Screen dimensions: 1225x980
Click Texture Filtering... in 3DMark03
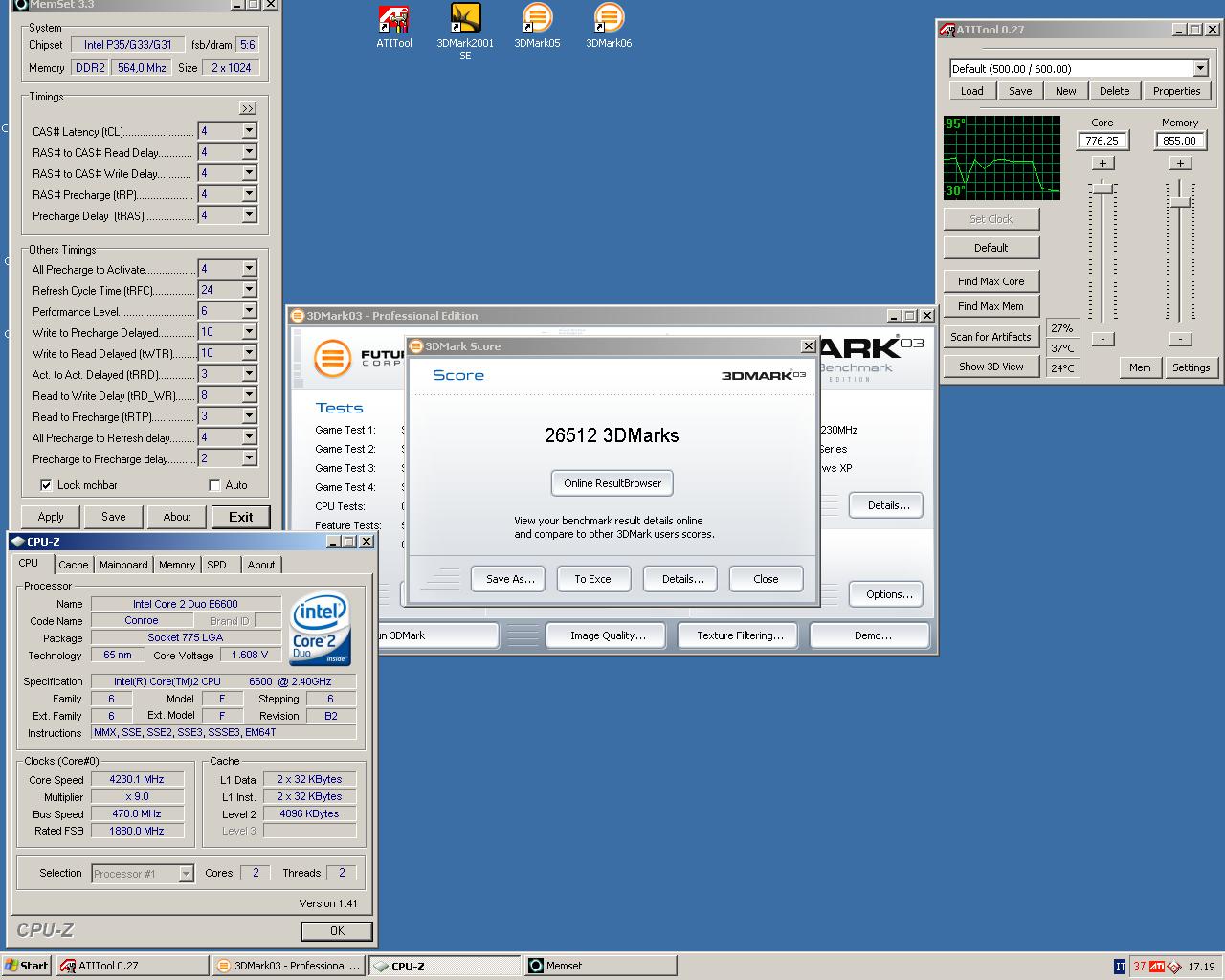pyautogui.click(x=740, y=635)
